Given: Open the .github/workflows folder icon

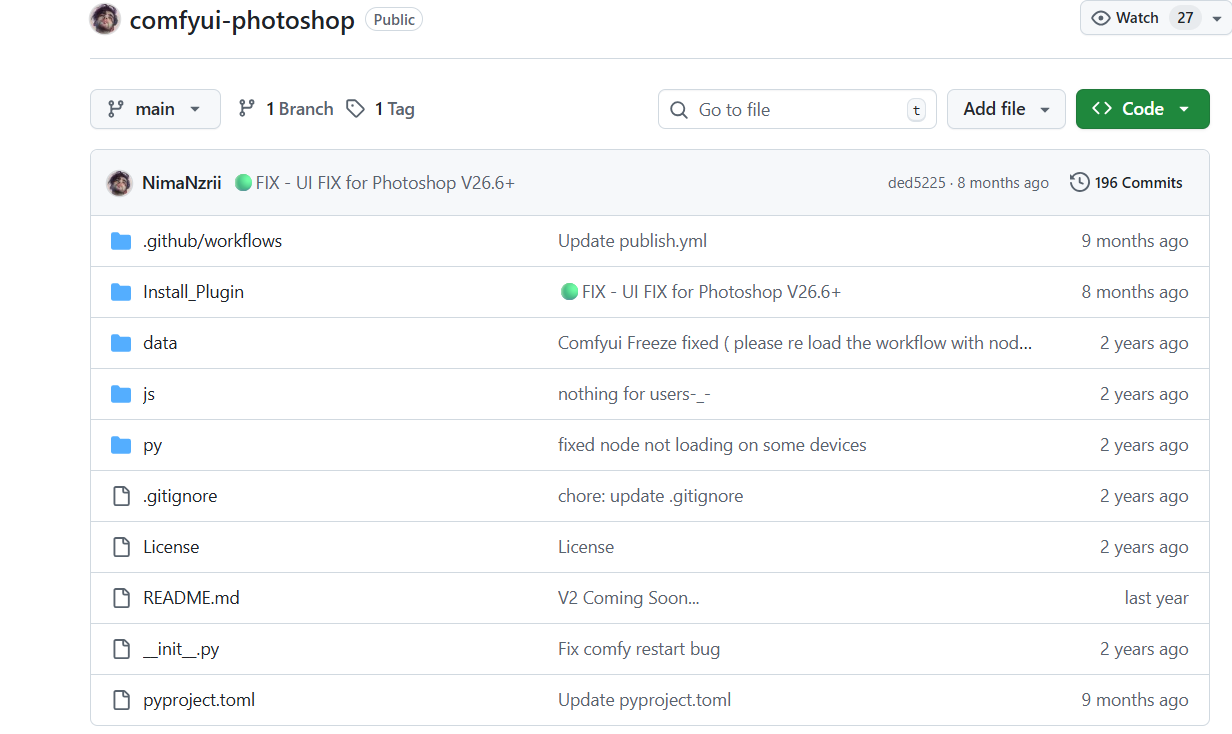Looking at the screenshot, I should pos(121,241).
